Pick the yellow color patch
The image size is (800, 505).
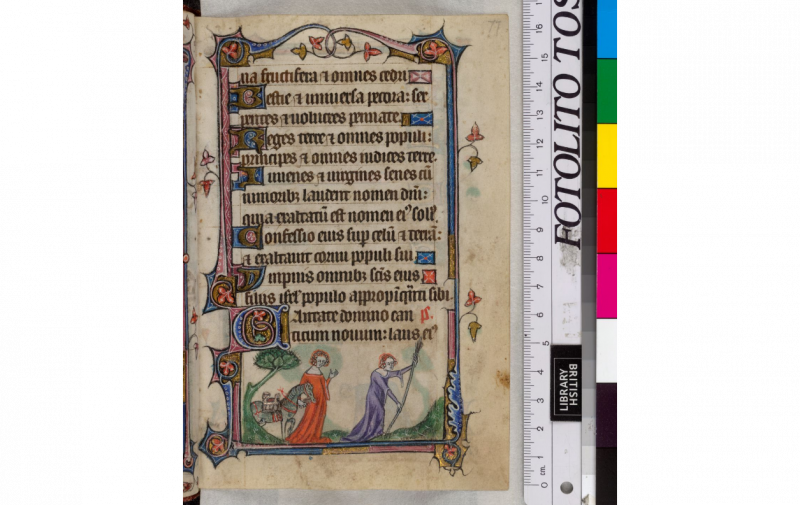[x=607, y=155]
